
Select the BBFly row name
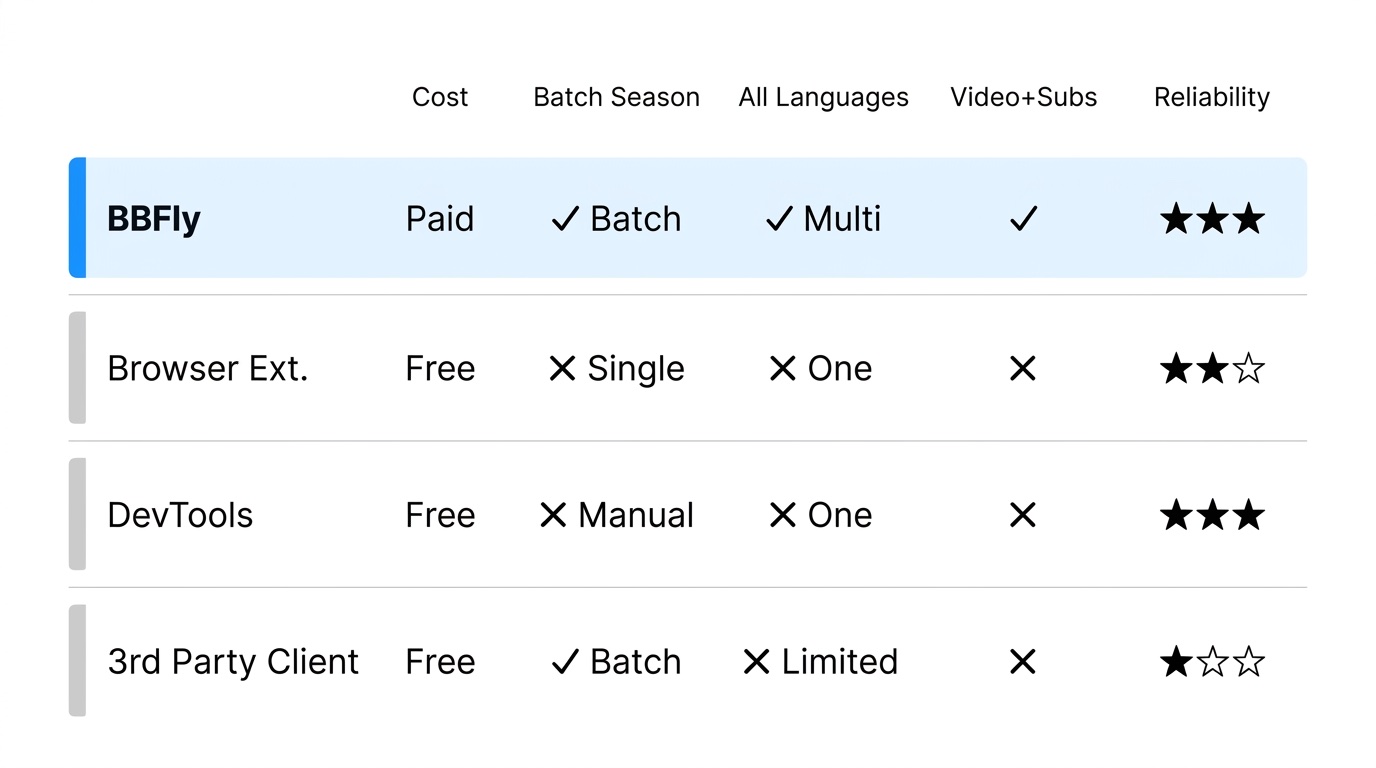click(x=154, y=220)
